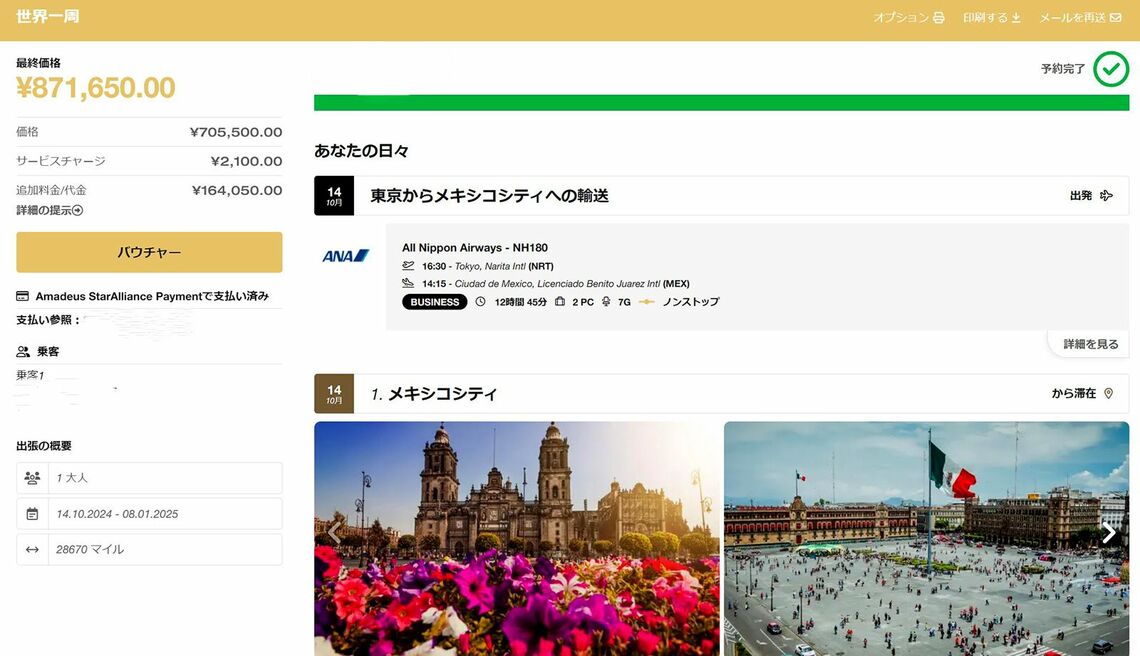Show next Mexico City photo with right arrow
Screen dimensions: 1140x656
(x=1108, y=533)
